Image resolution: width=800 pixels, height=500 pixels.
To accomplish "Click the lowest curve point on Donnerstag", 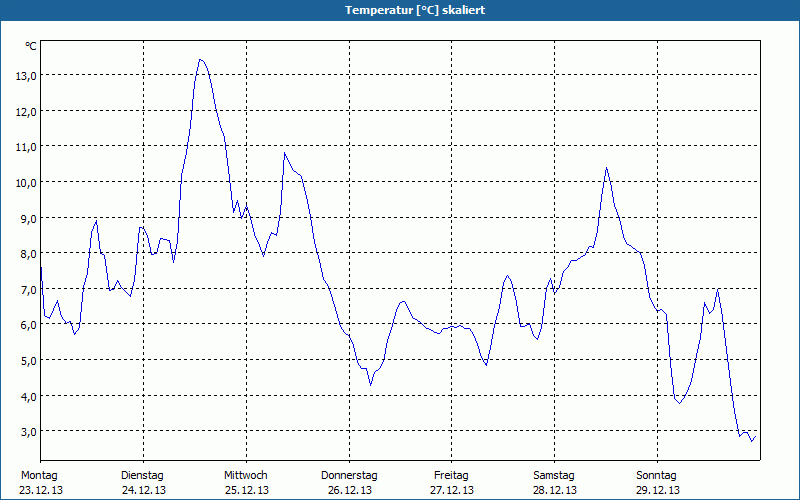I will tap(371, 385).
